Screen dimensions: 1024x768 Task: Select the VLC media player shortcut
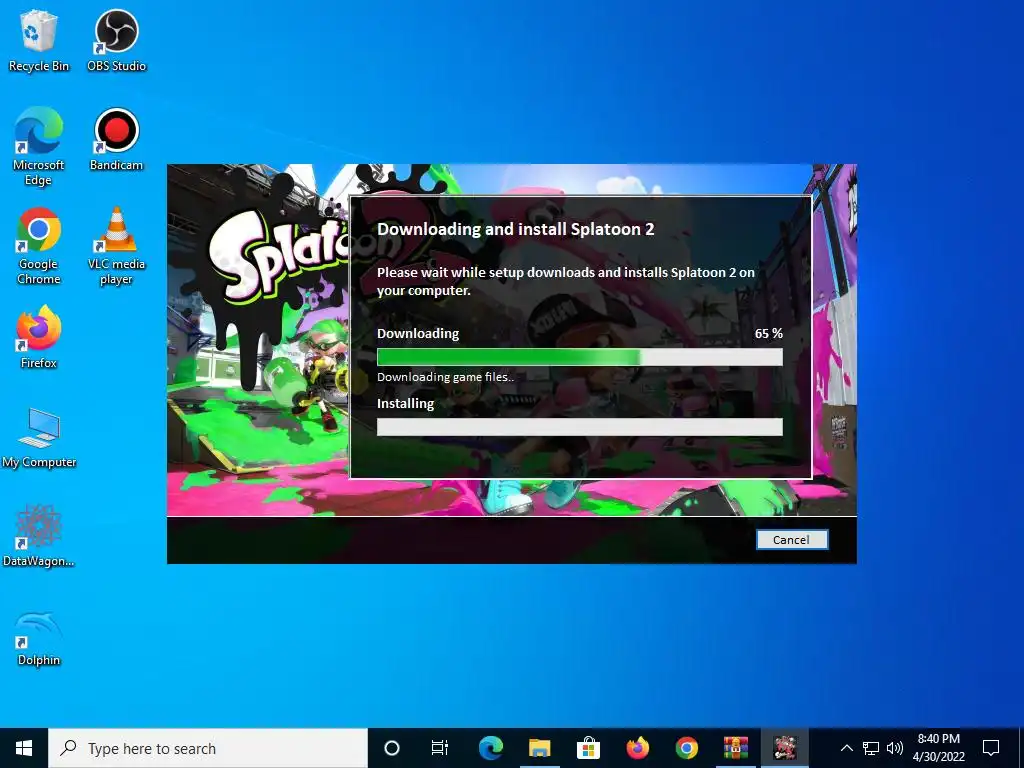point(116,246)
